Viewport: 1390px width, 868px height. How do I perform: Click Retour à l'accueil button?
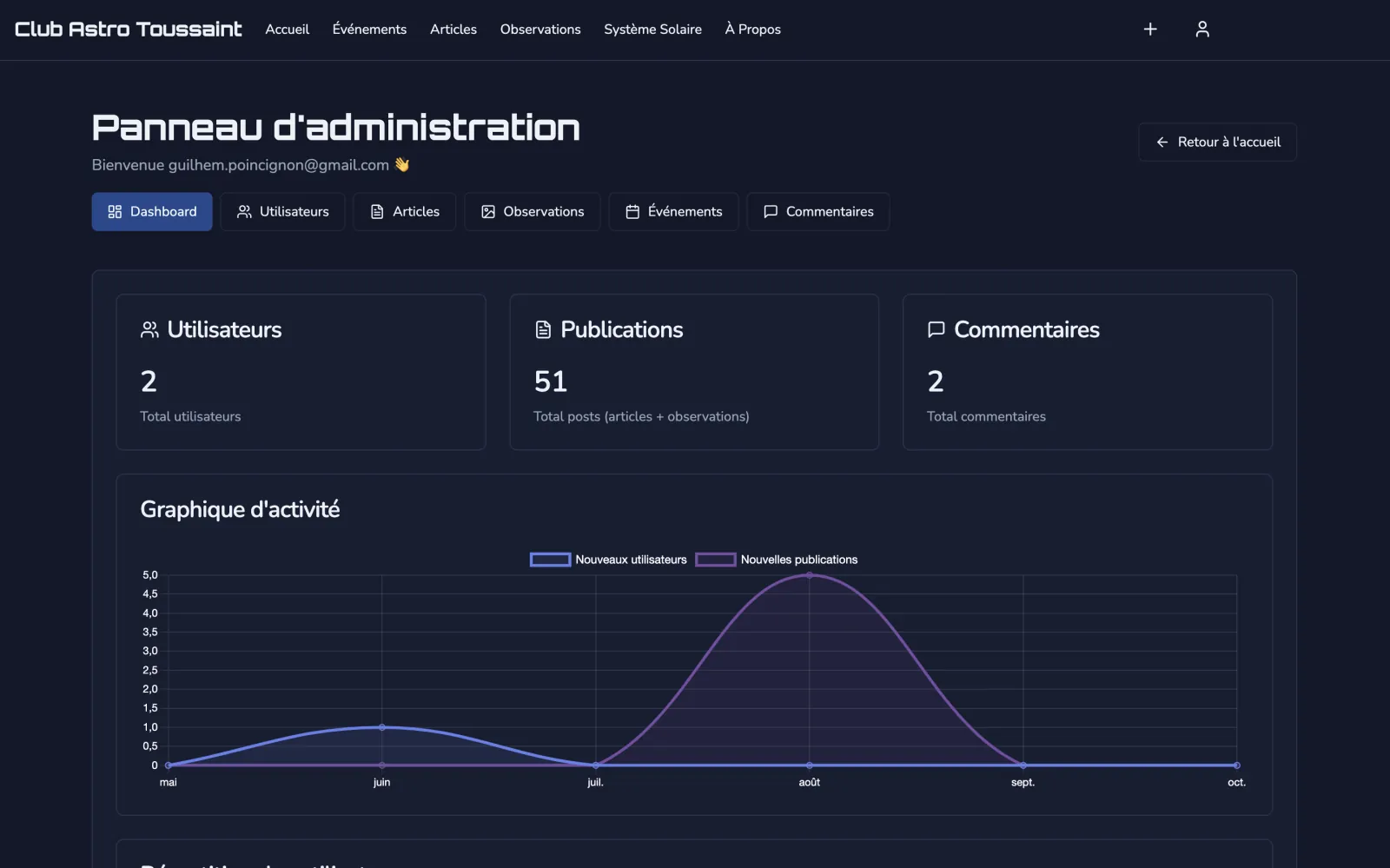click(x=1217, y=142)
